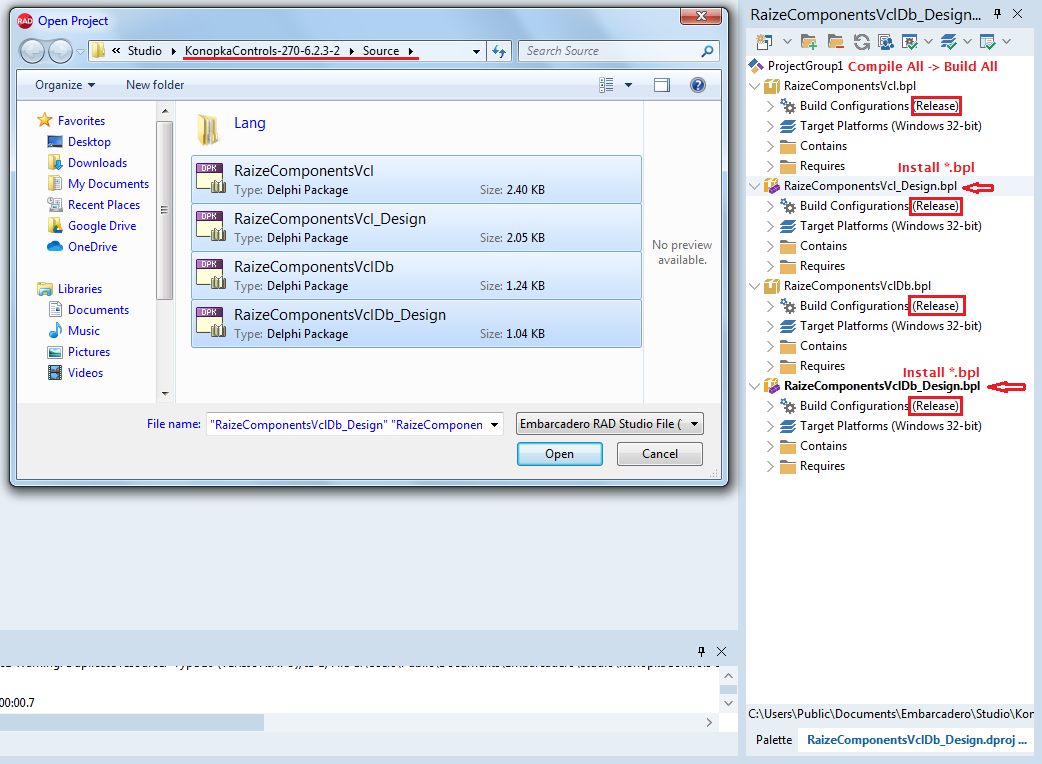Open the File name history dropdown
This screenshot has width=1042, height=764.
[x=494, y=425]
